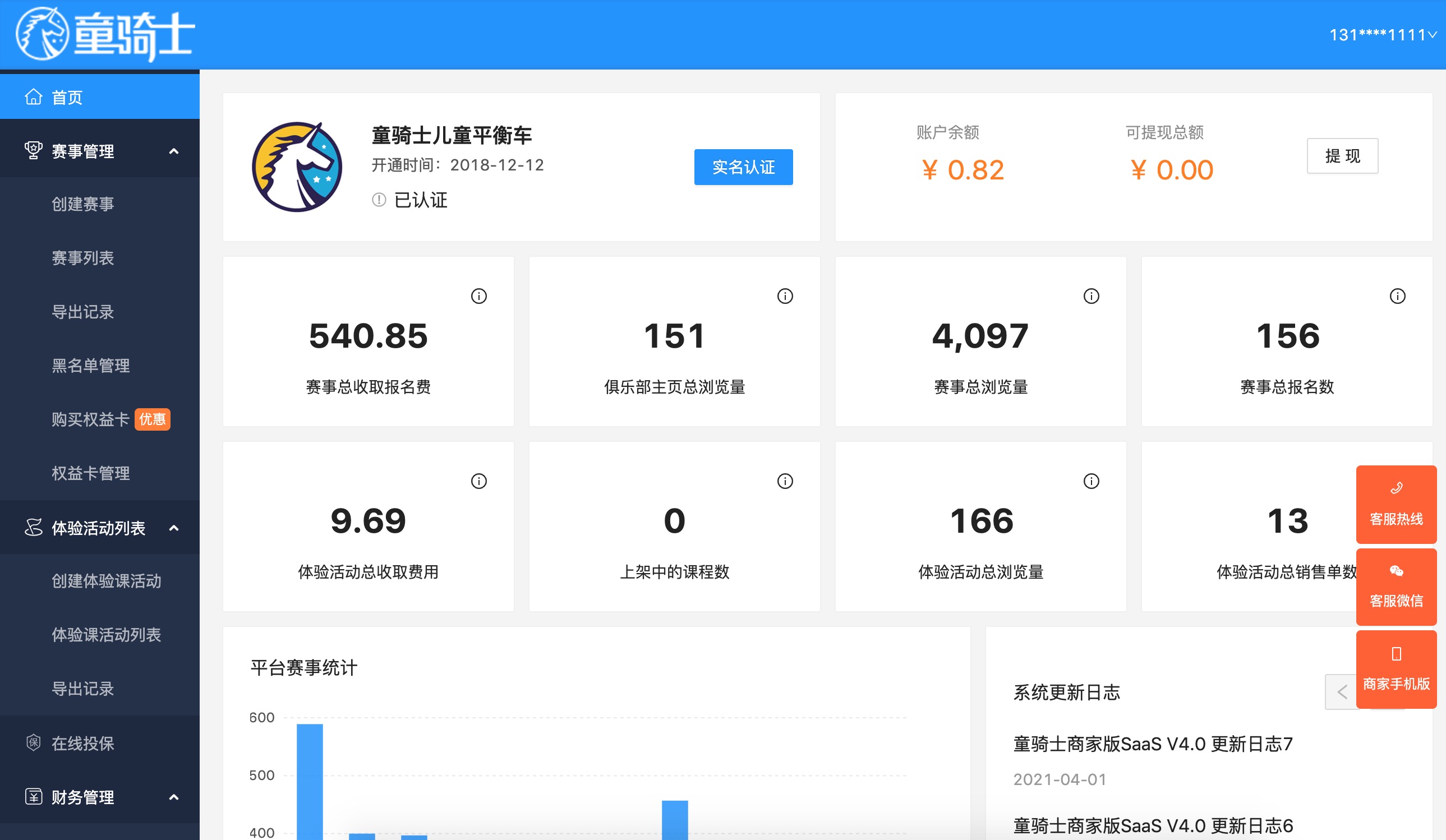
Task: Click the tallest bar in 平台赛事统计 chart
Action: [310, 782]
